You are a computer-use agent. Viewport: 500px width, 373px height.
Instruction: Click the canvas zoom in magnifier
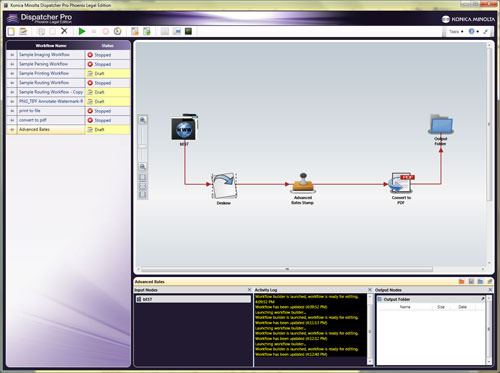click(x=143, y=120)
